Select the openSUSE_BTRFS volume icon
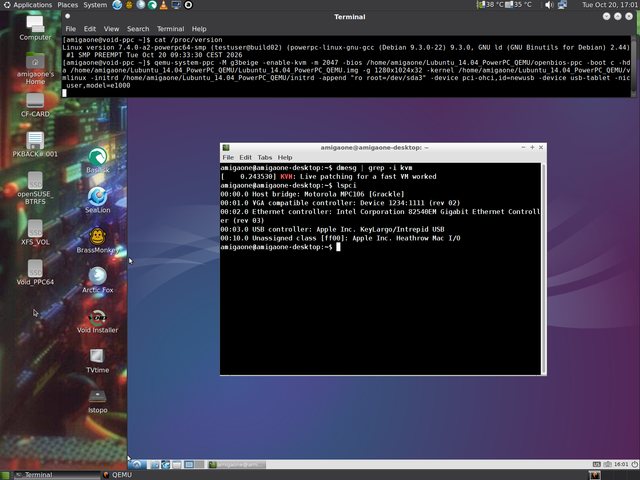The width and height of the screenshot is (640, 480). 35,188
